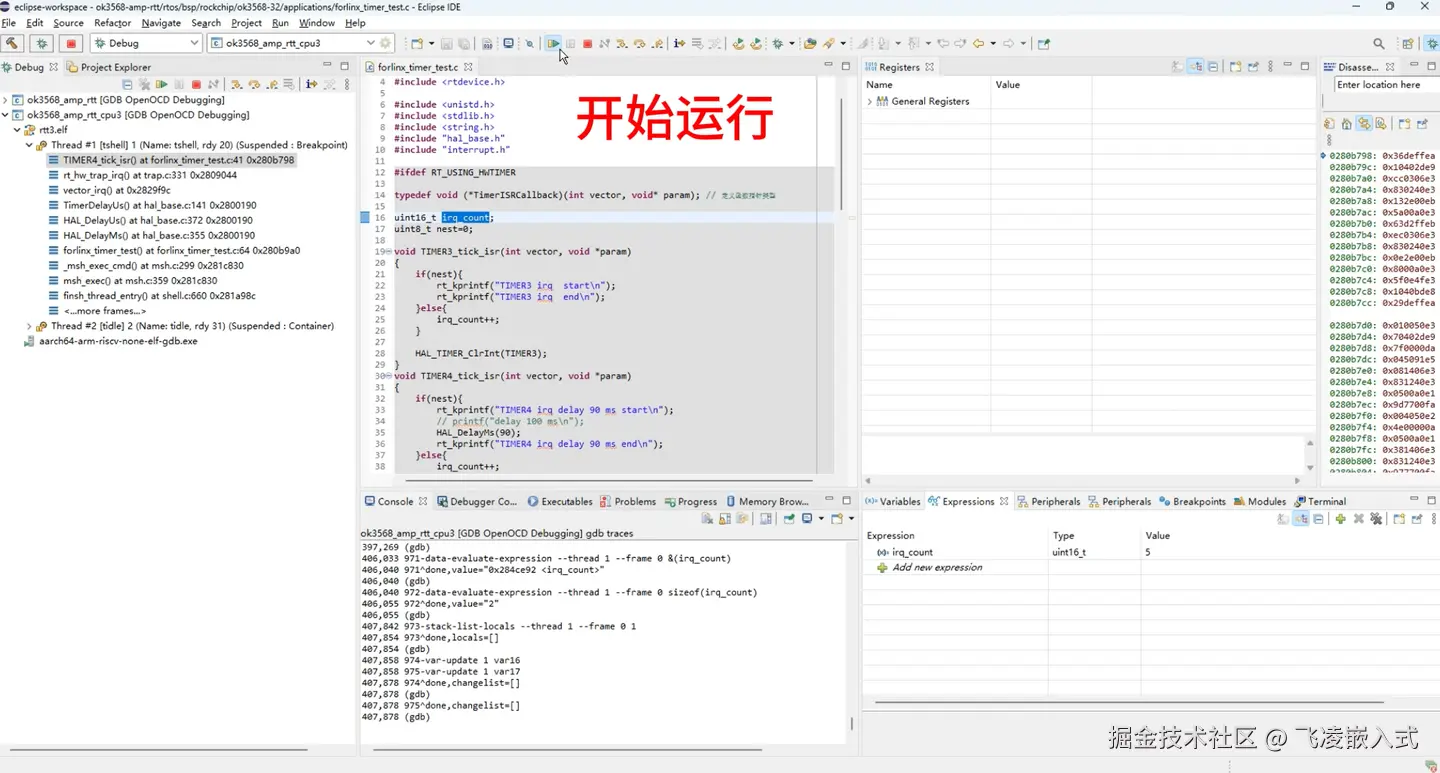Collapse Thread #1 tshell node
This screenshot has width=1440, height=773.
point(29,145)
